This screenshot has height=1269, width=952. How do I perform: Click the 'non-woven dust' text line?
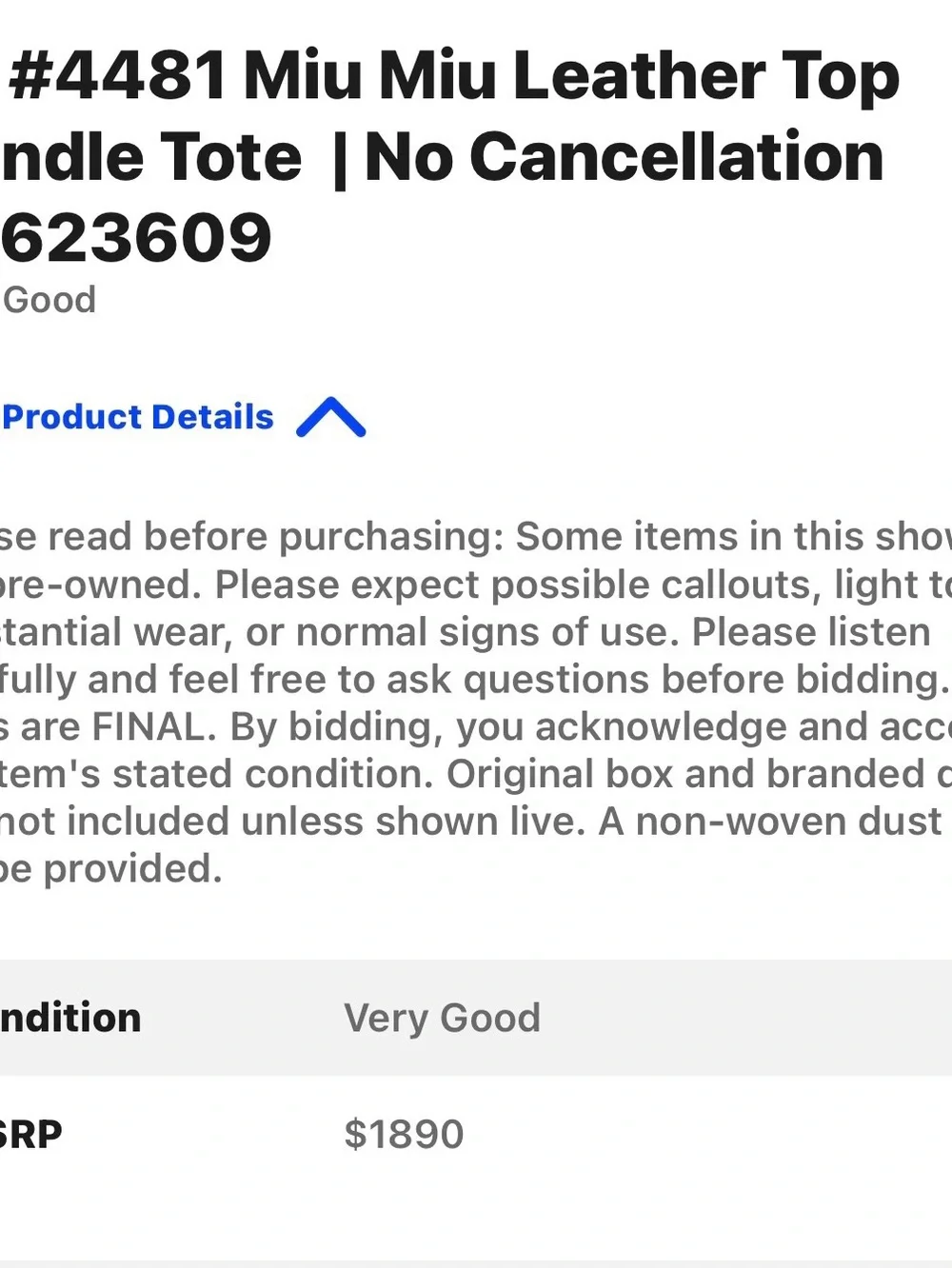click(x=788, y=822)
